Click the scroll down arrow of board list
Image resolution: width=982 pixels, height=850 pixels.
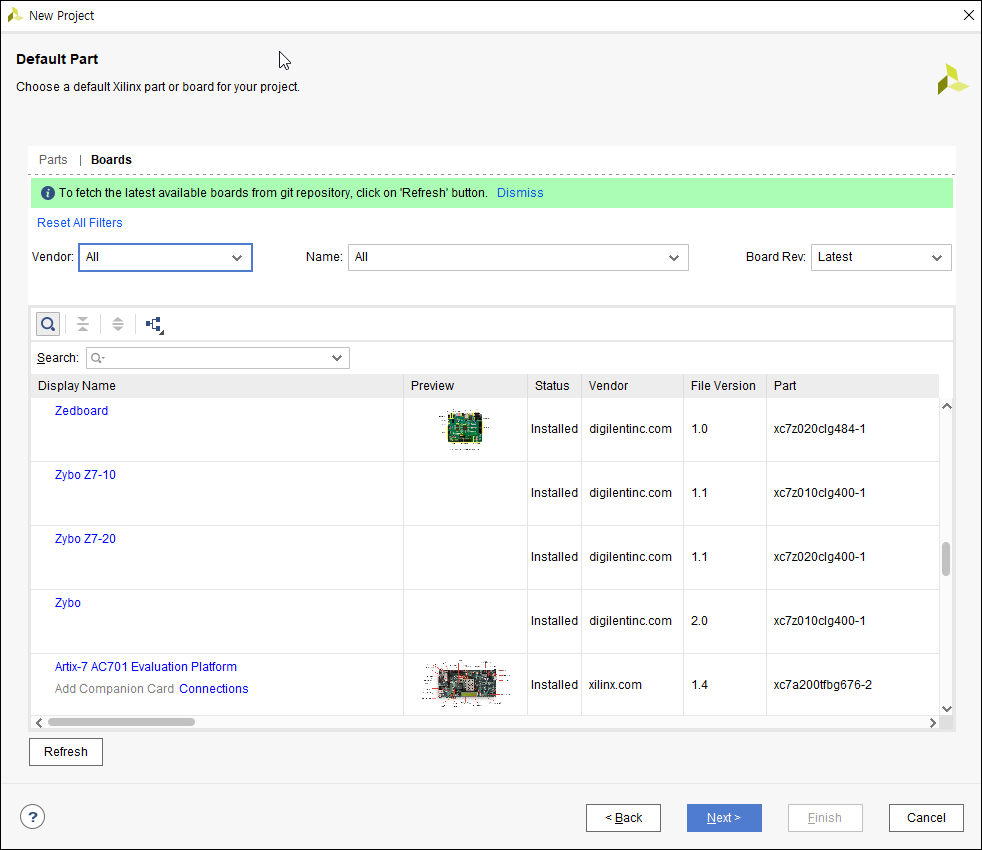tap(947, 709)
